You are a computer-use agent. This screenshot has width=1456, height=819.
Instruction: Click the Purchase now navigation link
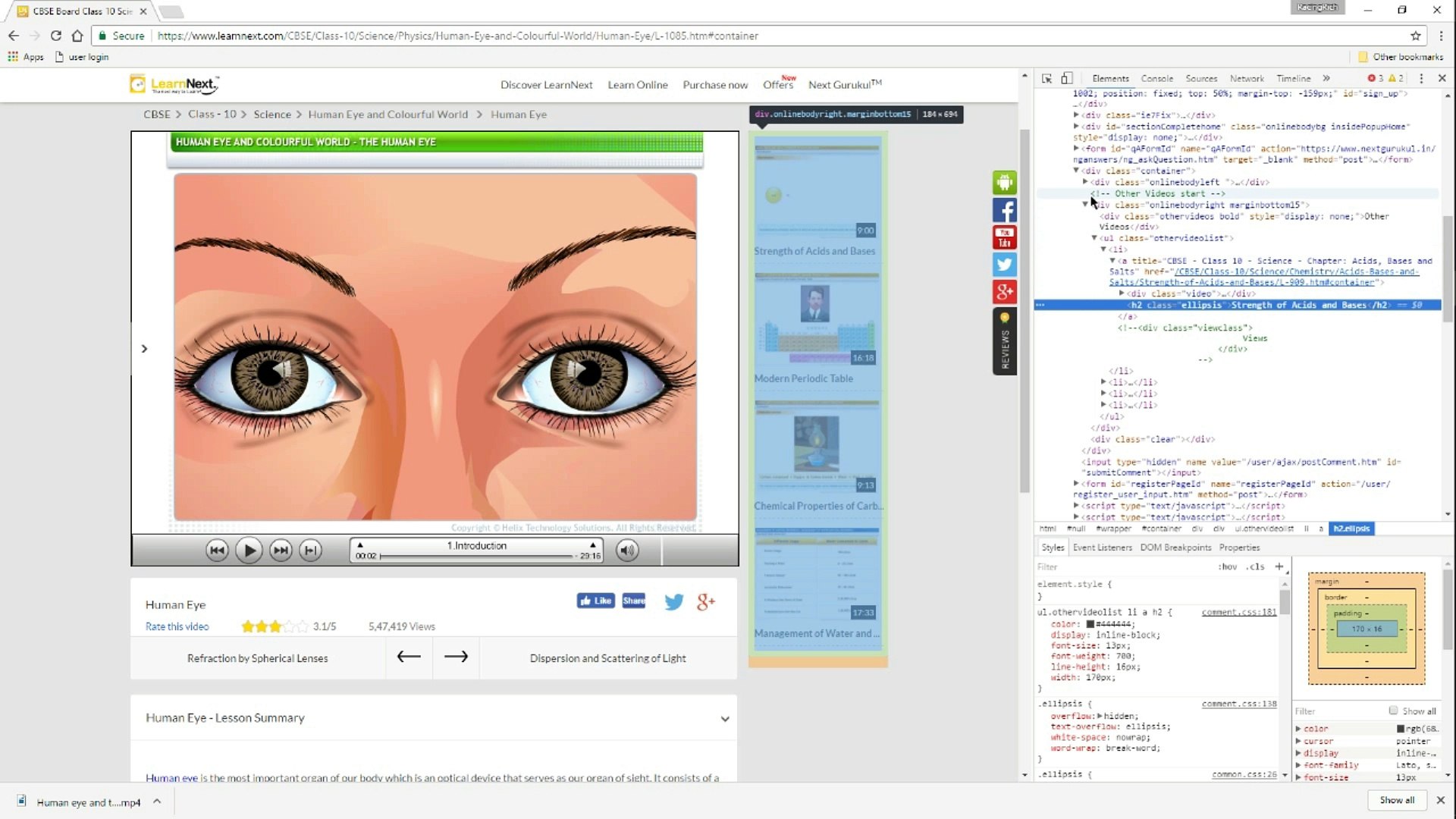coord(714,85)
